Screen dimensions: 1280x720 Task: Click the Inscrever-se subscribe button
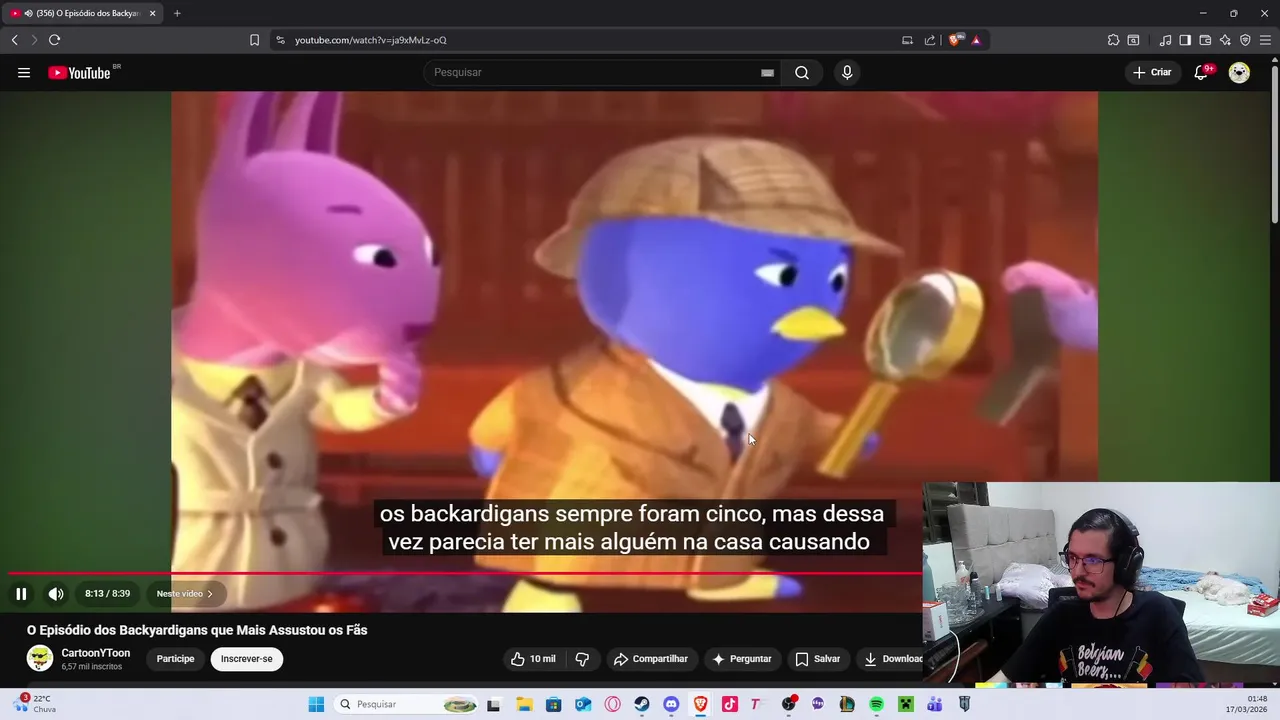pyautogui.click(x=247, y=659)
